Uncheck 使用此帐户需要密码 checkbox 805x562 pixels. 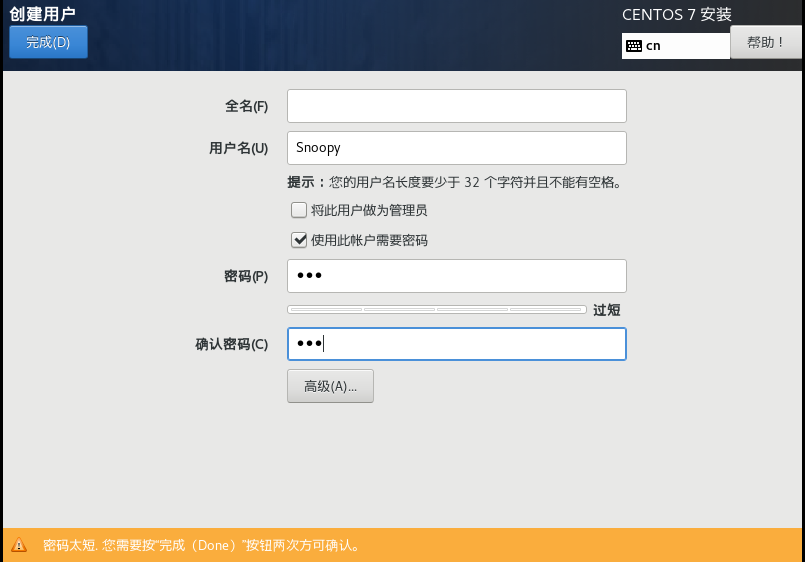coord(299,240)
